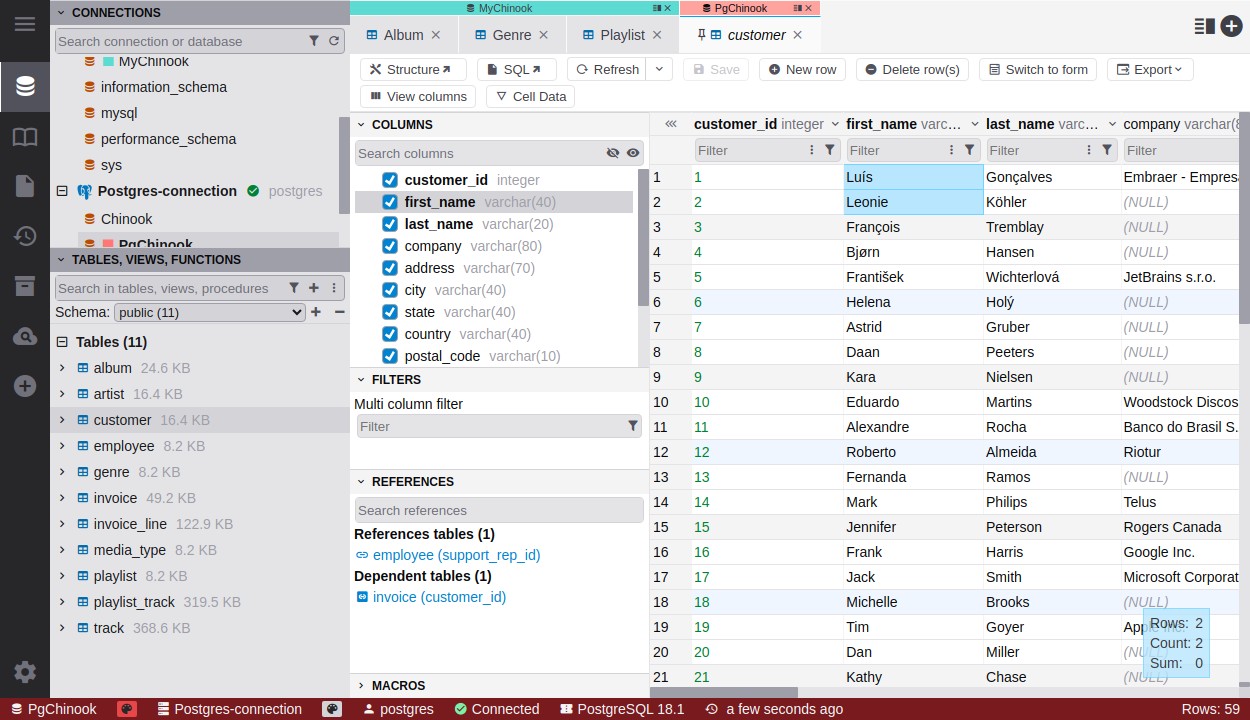Viewport: 1250px width, 720px height.
Task: Open the archive icon in sidebar
Action: (x=25, y=286)
